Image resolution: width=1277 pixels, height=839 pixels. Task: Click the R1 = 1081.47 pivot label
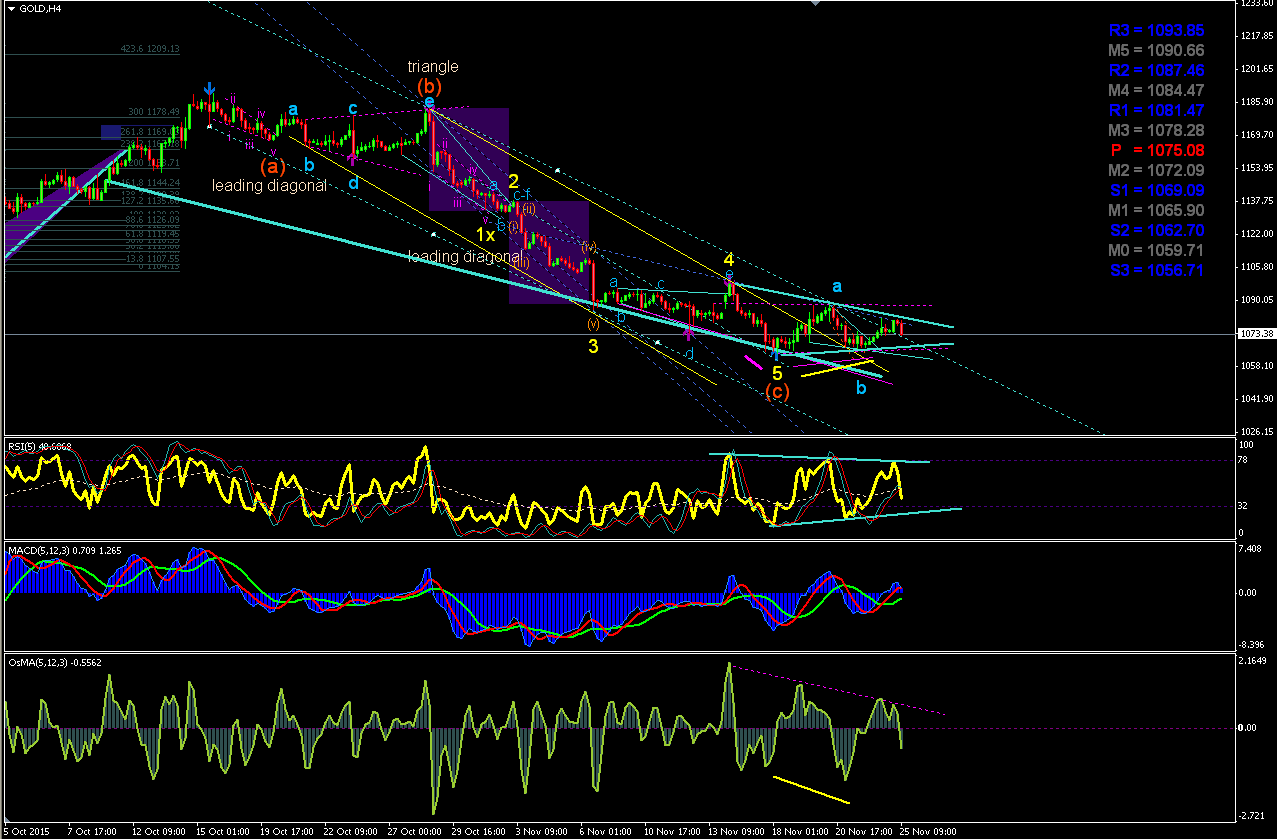tap(1157, 110)
